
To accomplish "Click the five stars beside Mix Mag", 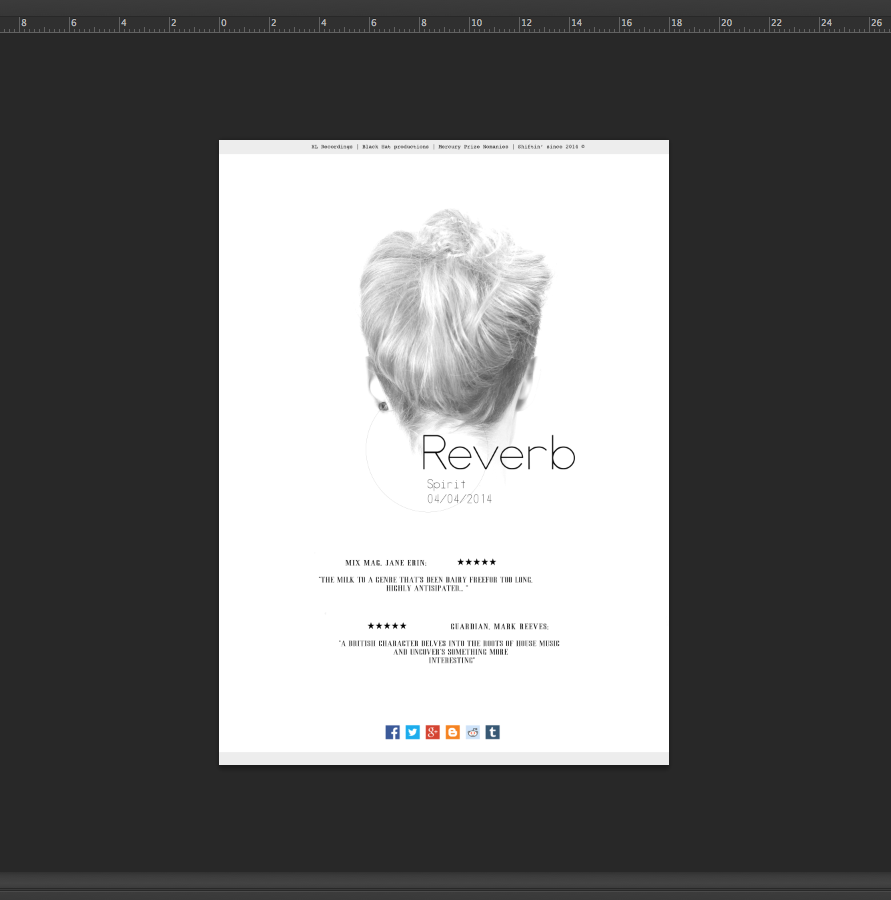I will (x=477, y=562).
